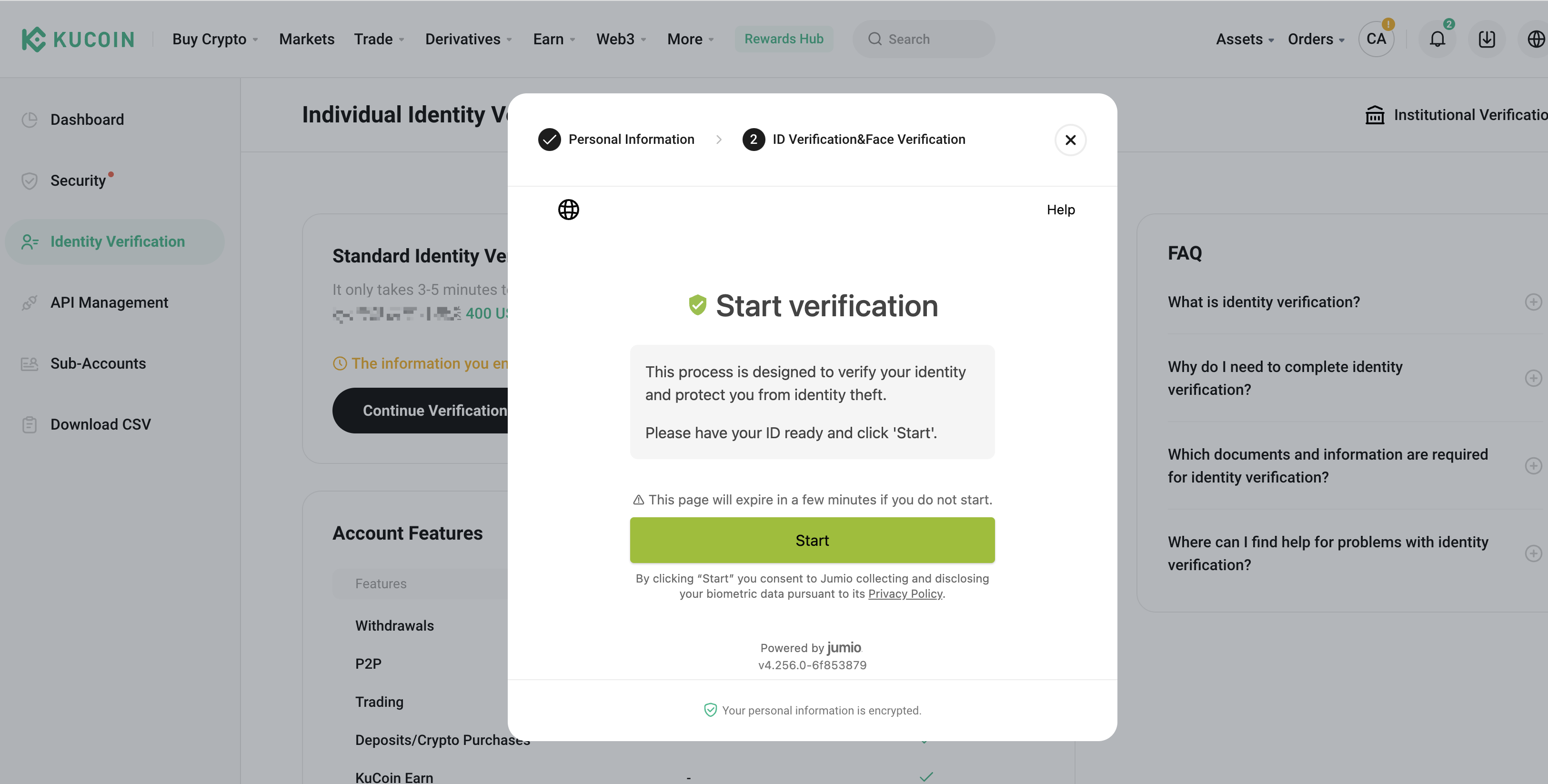
Task: Click the globe language selector inside the verification modal
Action: click(568, 209)
